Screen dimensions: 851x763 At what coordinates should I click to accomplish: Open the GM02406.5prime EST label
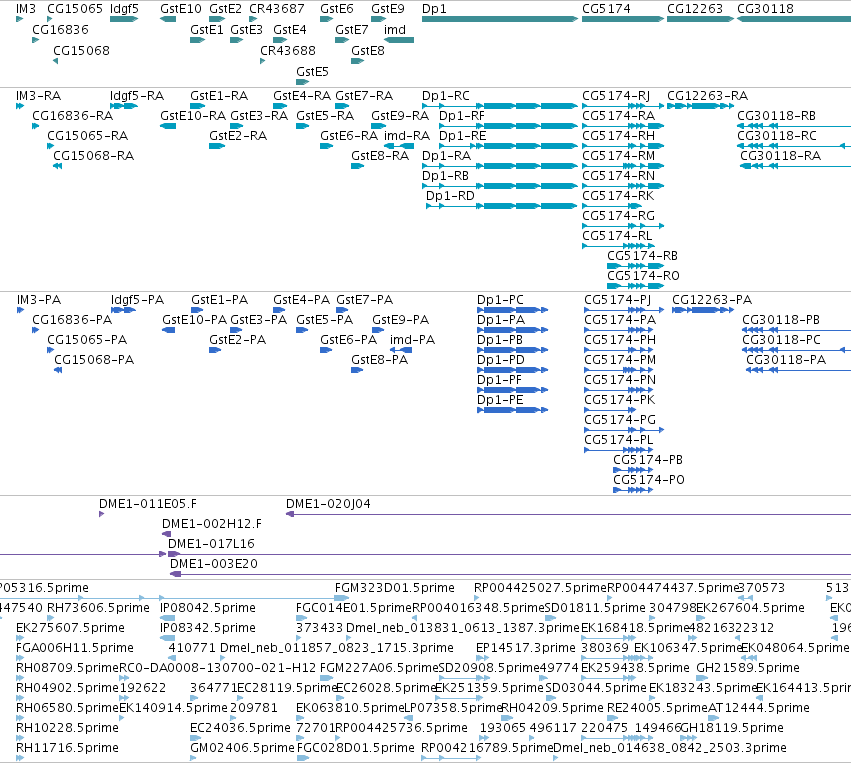pyautogui.click(x=242, y=748)
